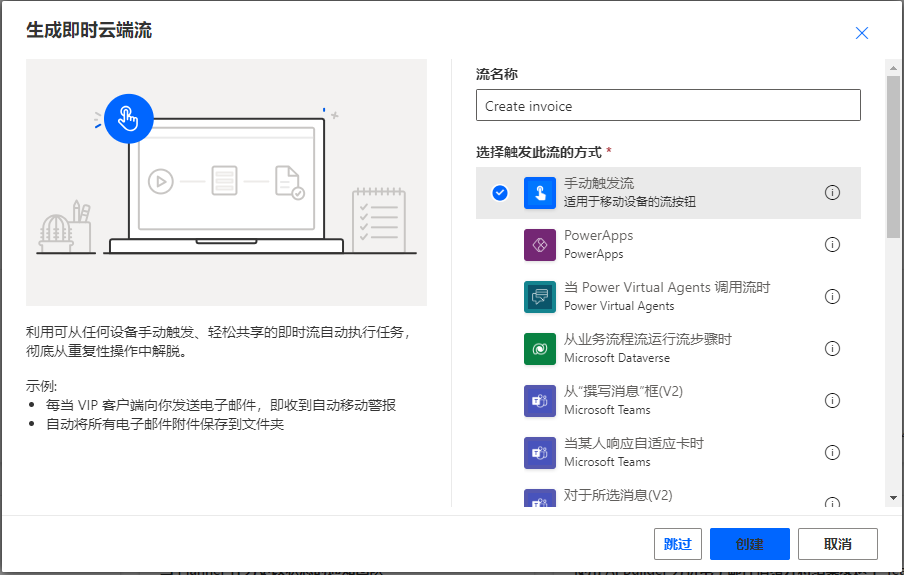Uncheck the selected 手动触发流 checkmark
Screen dimensions: 904x575
pos(500,193)
